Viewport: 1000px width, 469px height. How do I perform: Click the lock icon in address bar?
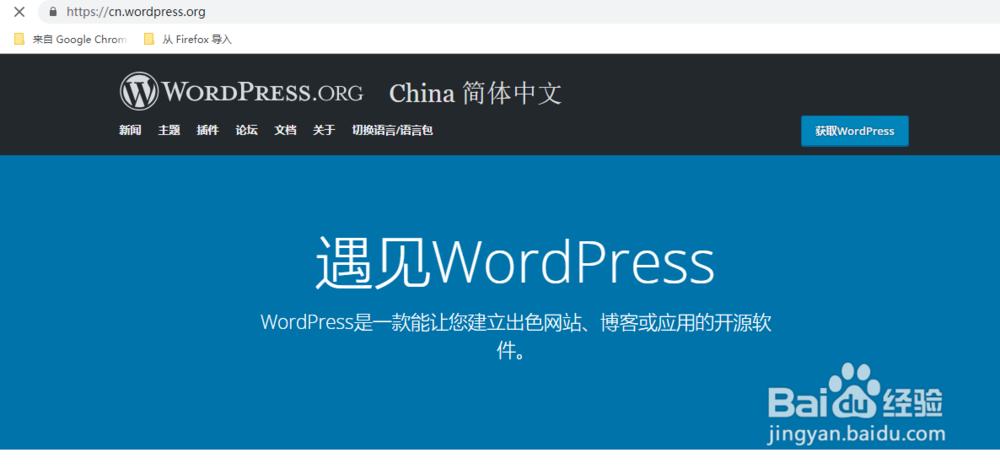(x=53, y=11)
